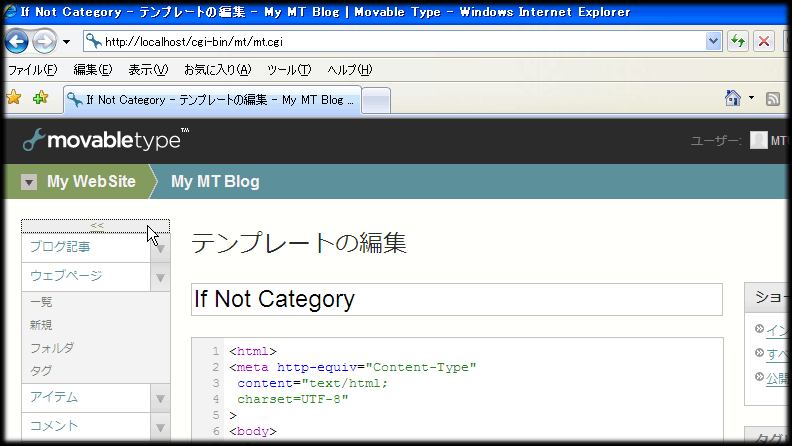The image size is (792, 446).
Task: Collapse the sidebar with << bar
Action: 96,226
